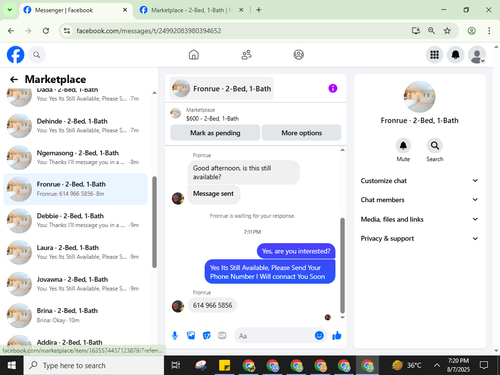Reload the current page
This screenshot has height=375, width=500.
46,31
